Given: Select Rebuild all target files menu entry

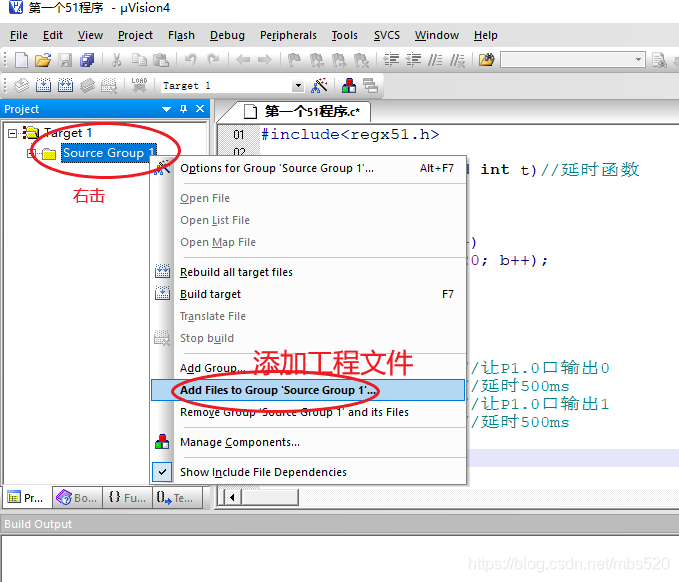Looking at the screenshot, I should point(308,272).
